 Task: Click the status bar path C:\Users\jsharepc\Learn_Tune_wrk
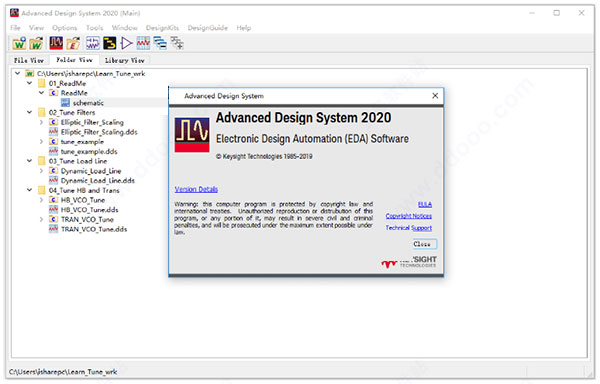pos(63,371)
